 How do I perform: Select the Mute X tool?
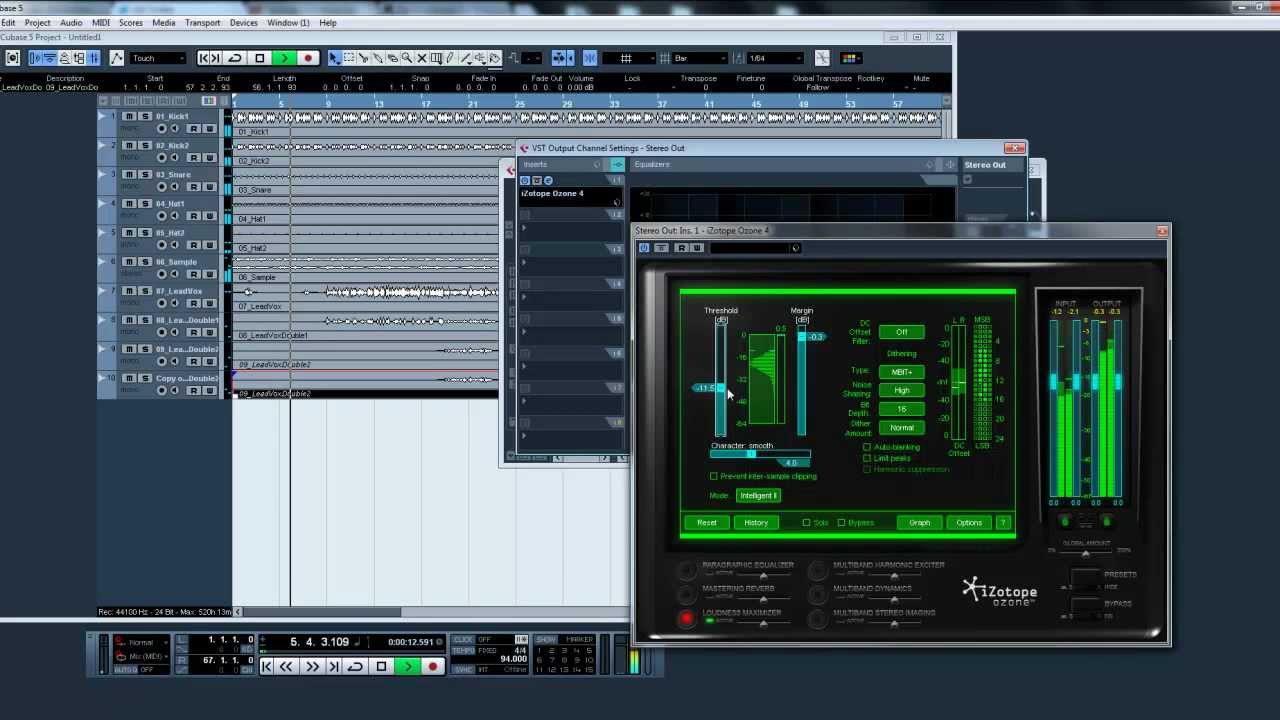(x=422, y=58)
